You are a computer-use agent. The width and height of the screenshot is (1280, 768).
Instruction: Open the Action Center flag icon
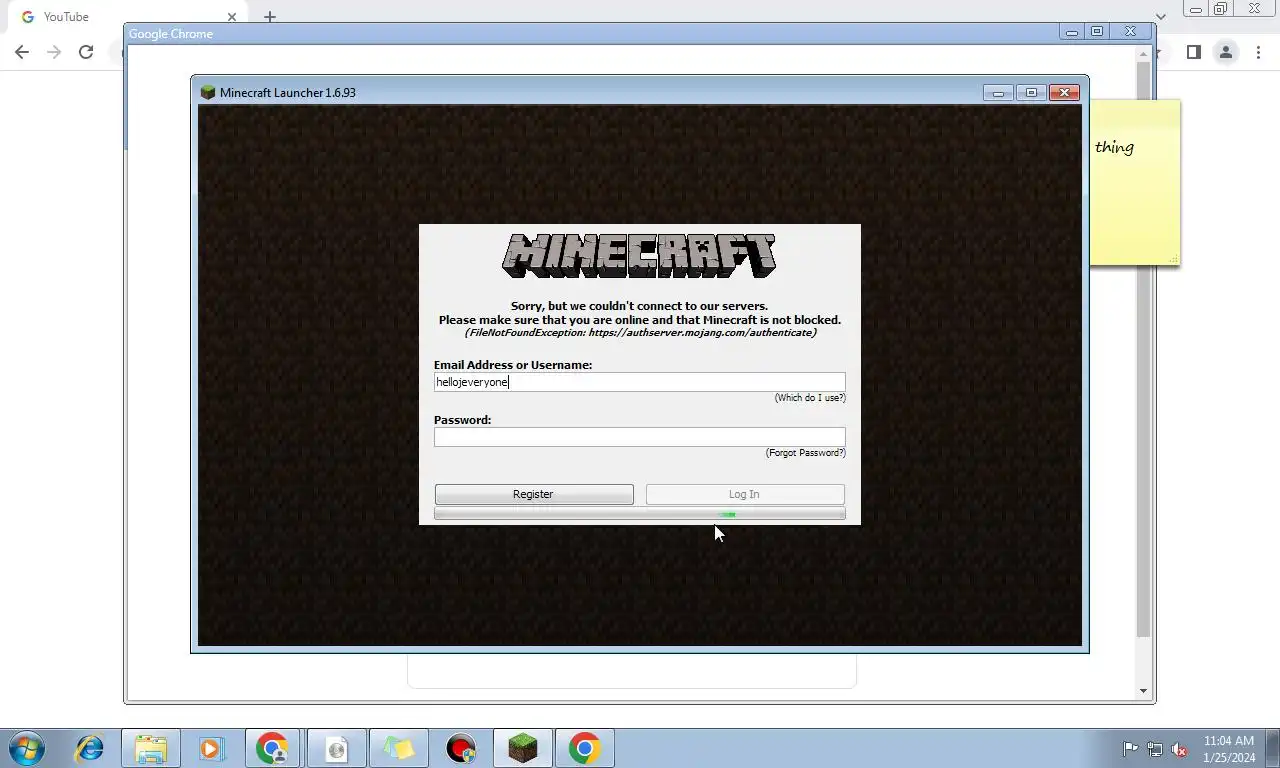click(x=1130, y=748)
